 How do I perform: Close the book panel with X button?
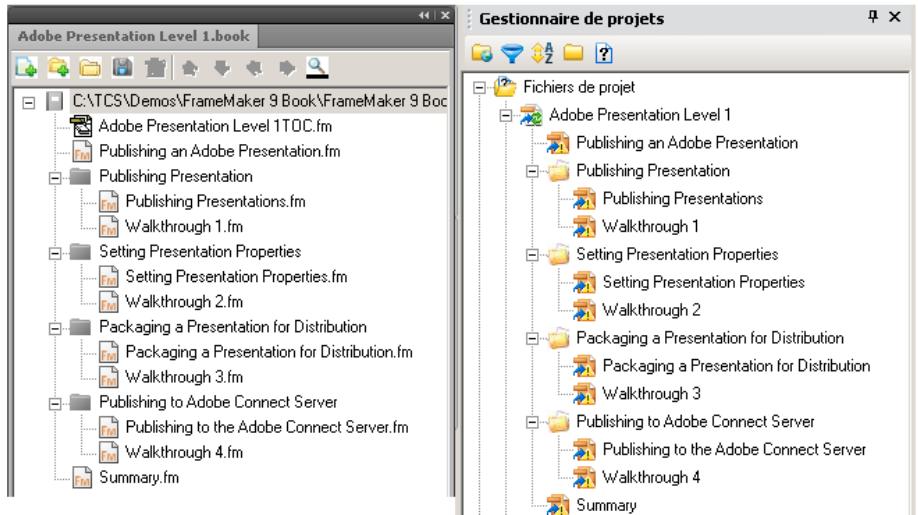coord(446,15)
